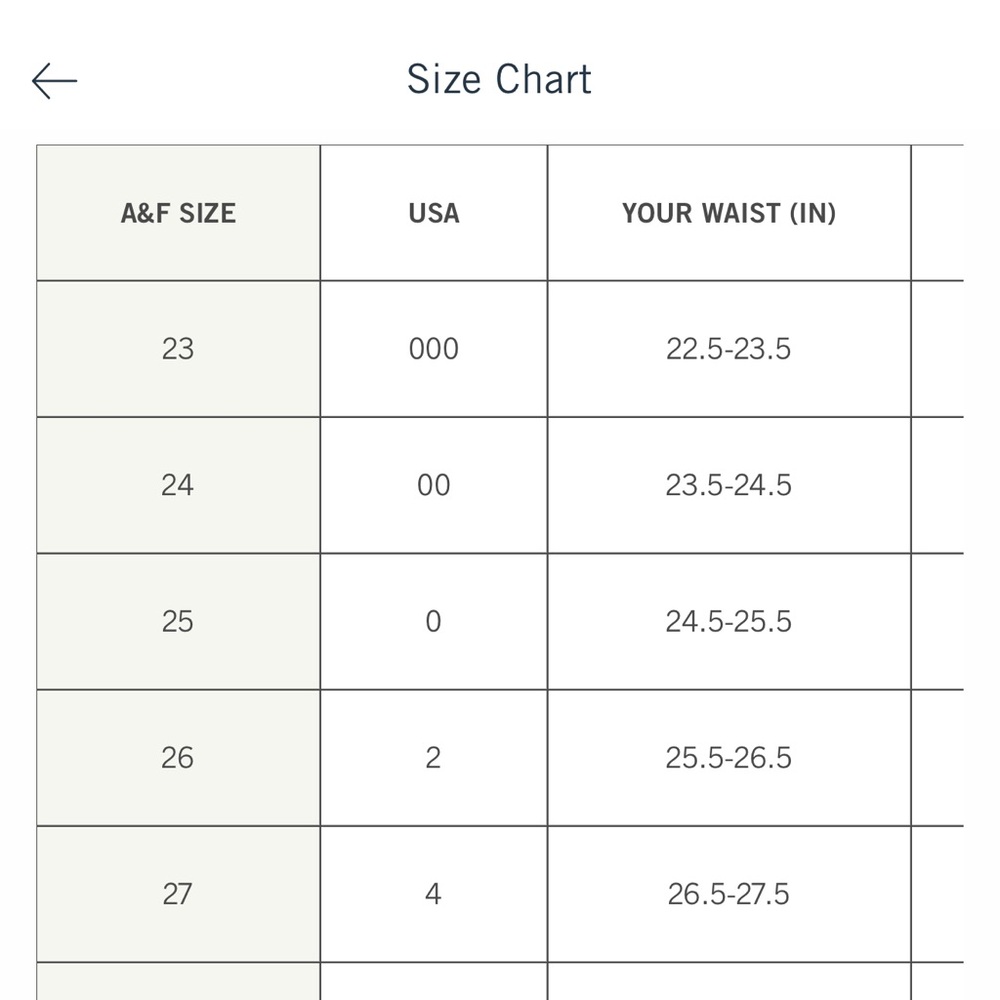1000x1000 pixels.
Task: Select waist range 25.5-26.5
Action: click(x=729, y=758)
